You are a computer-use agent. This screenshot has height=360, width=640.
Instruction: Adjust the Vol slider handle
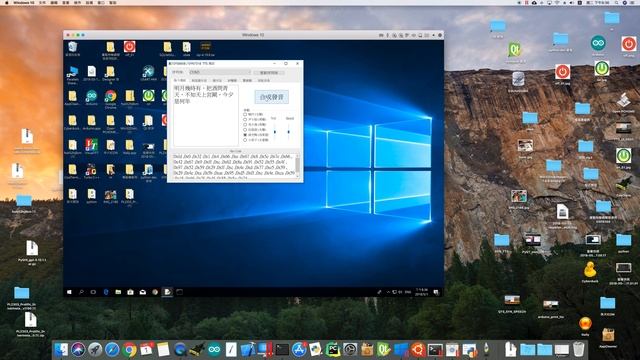[275, 132]
